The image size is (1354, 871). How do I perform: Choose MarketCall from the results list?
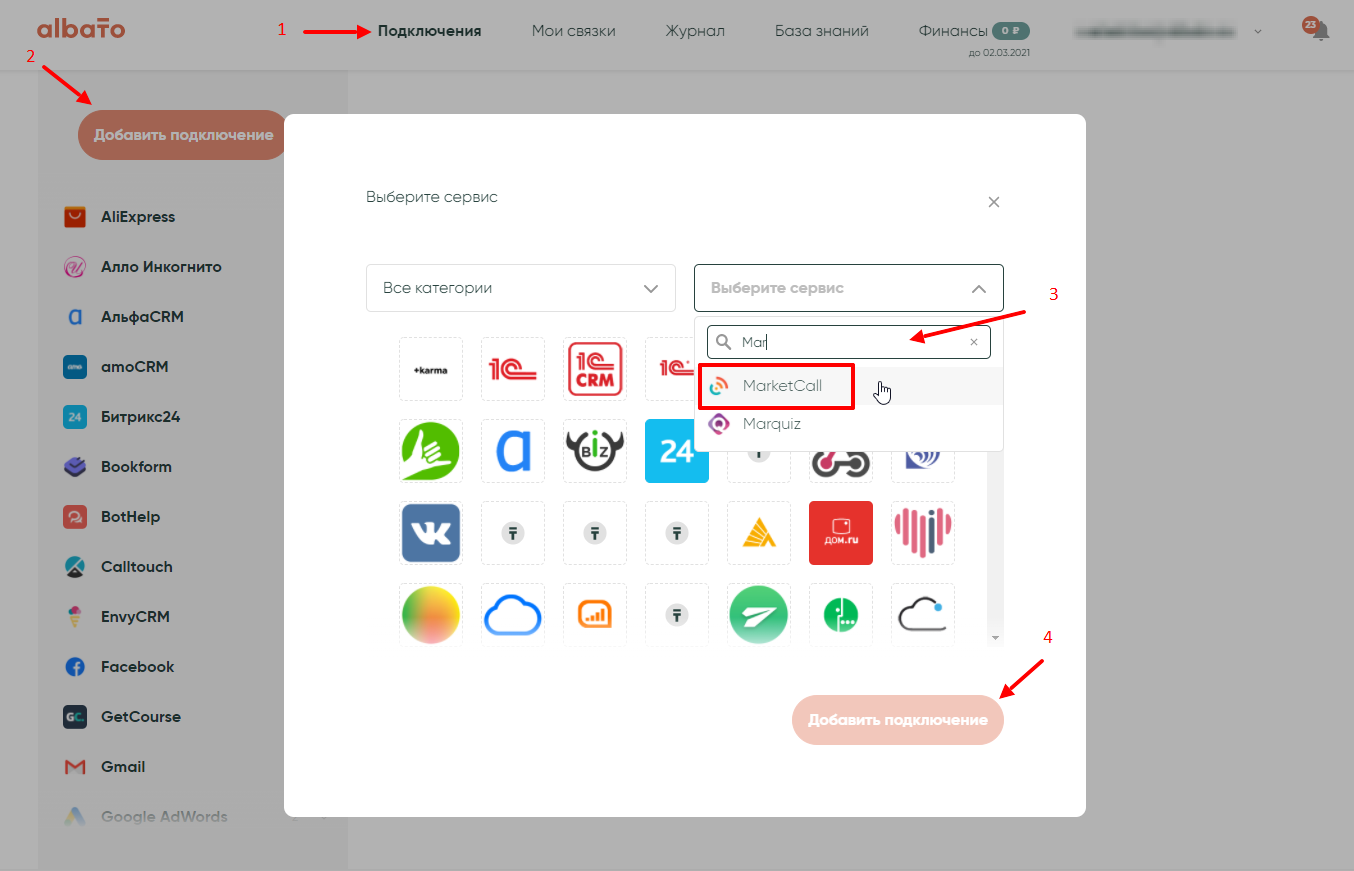[x=781, y=386]
